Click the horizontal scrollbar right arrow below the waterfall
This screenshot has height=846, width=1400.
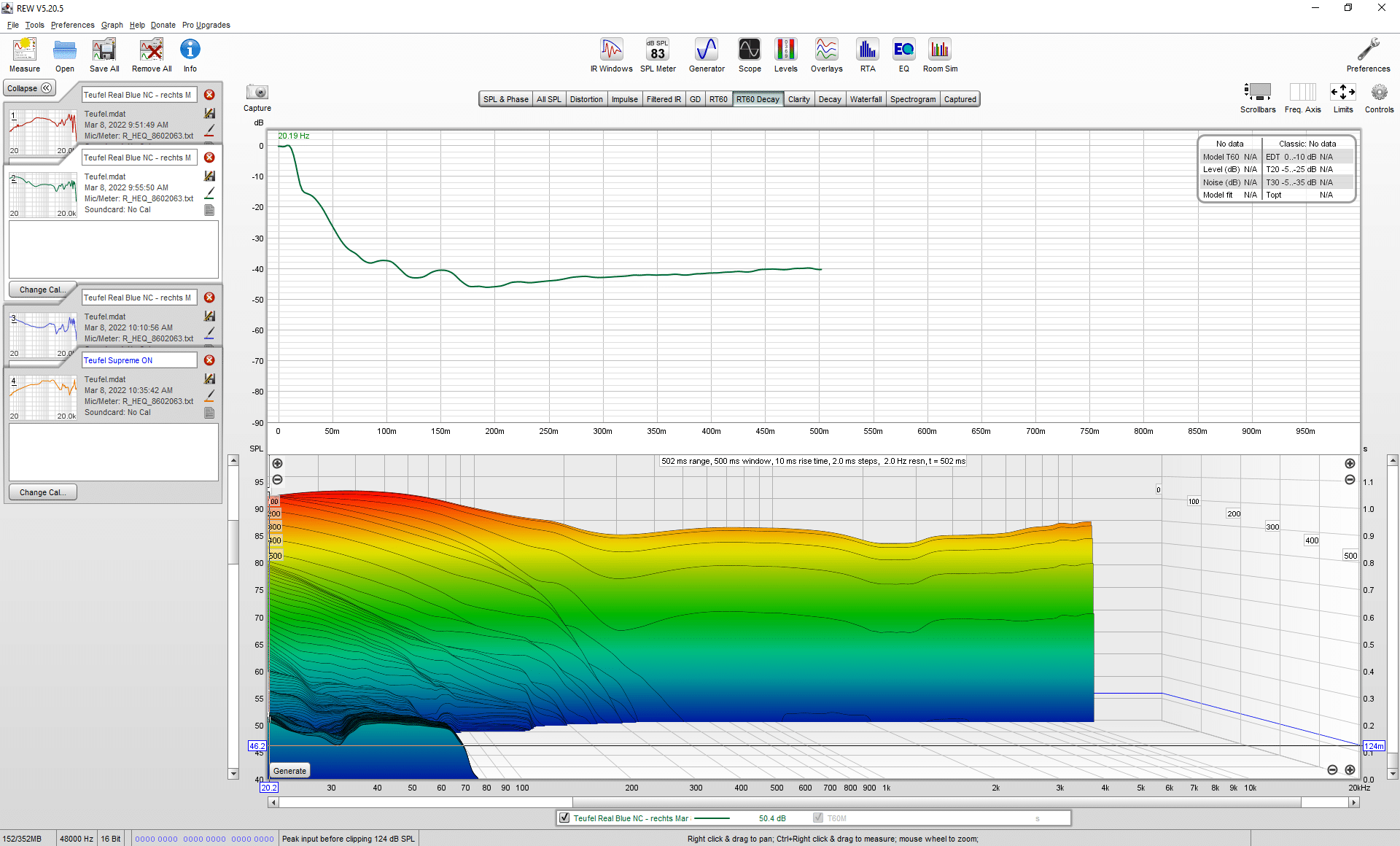(x=1354, y=802)
